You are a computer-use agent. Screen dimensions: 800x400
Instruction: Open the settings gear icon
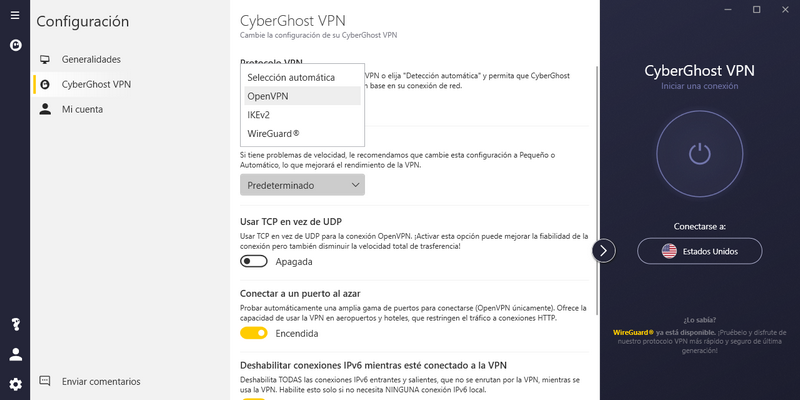pos(15,384)
